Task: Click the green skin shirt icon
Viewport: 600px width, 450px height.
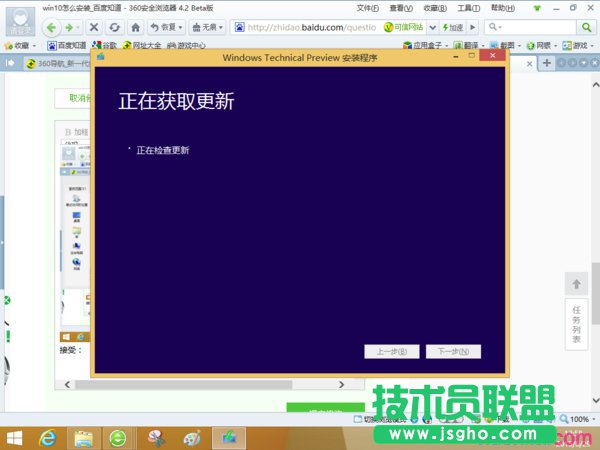Action: coord(537,8)
